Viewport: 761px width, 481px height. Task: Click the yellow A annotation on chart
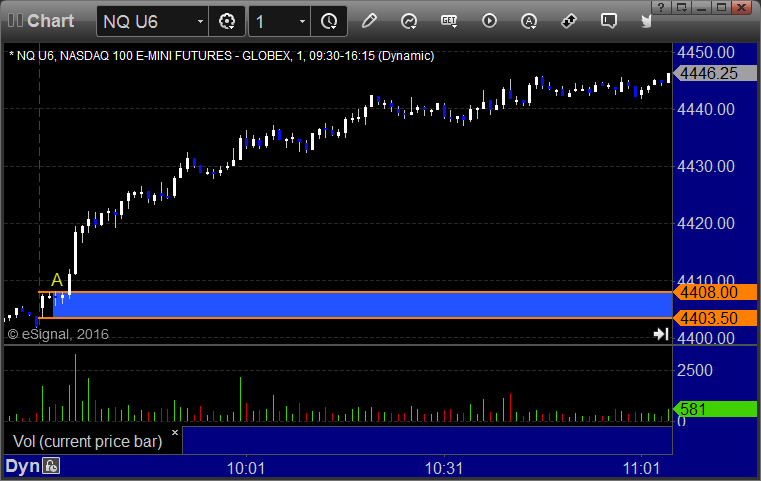coord(57,280)
